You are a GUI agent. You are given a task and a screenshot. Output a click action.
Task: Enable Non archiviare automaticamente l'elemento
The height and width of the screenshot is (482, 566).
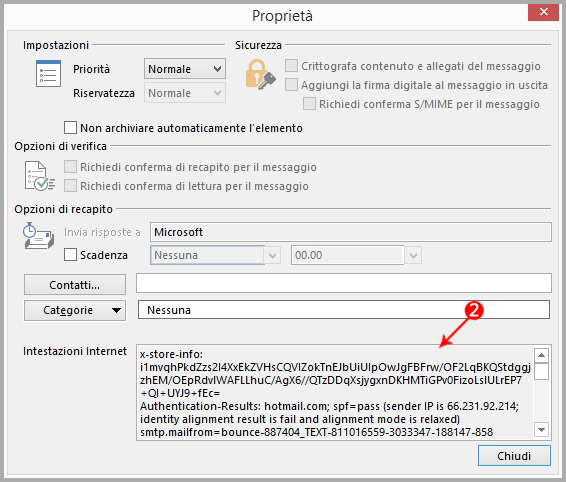[70, 127]
